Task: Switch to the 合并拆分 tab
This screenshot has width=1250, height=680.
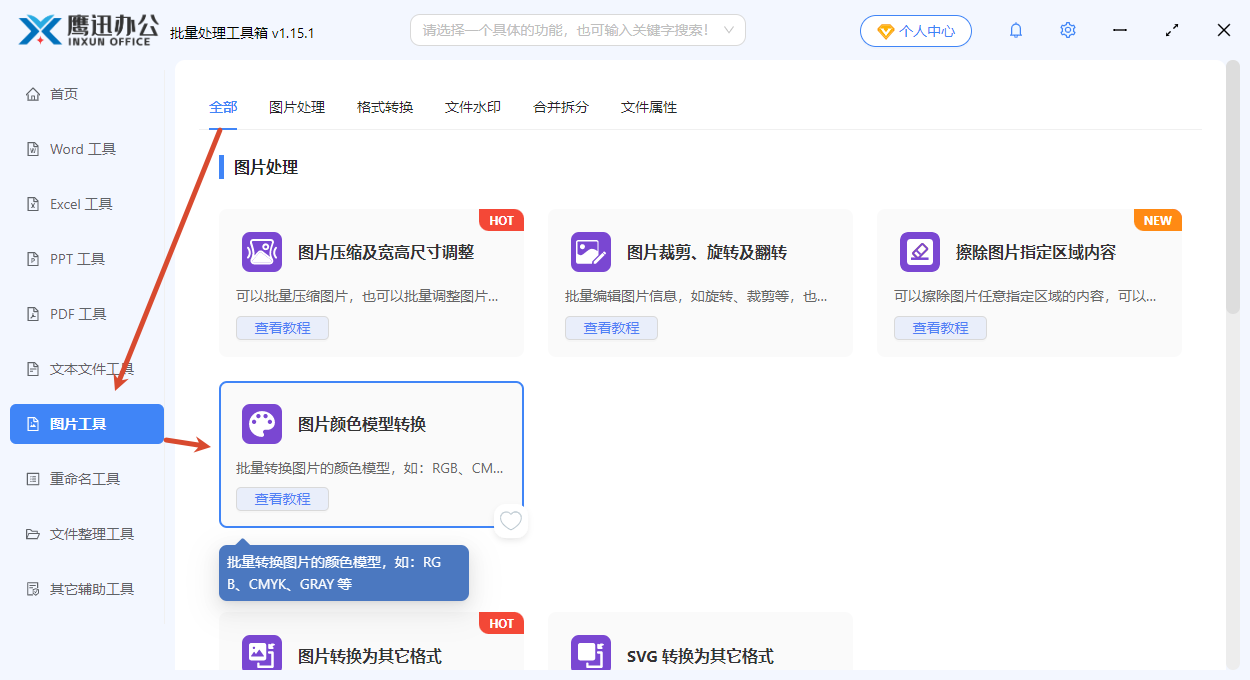Action: click(561, 107)
